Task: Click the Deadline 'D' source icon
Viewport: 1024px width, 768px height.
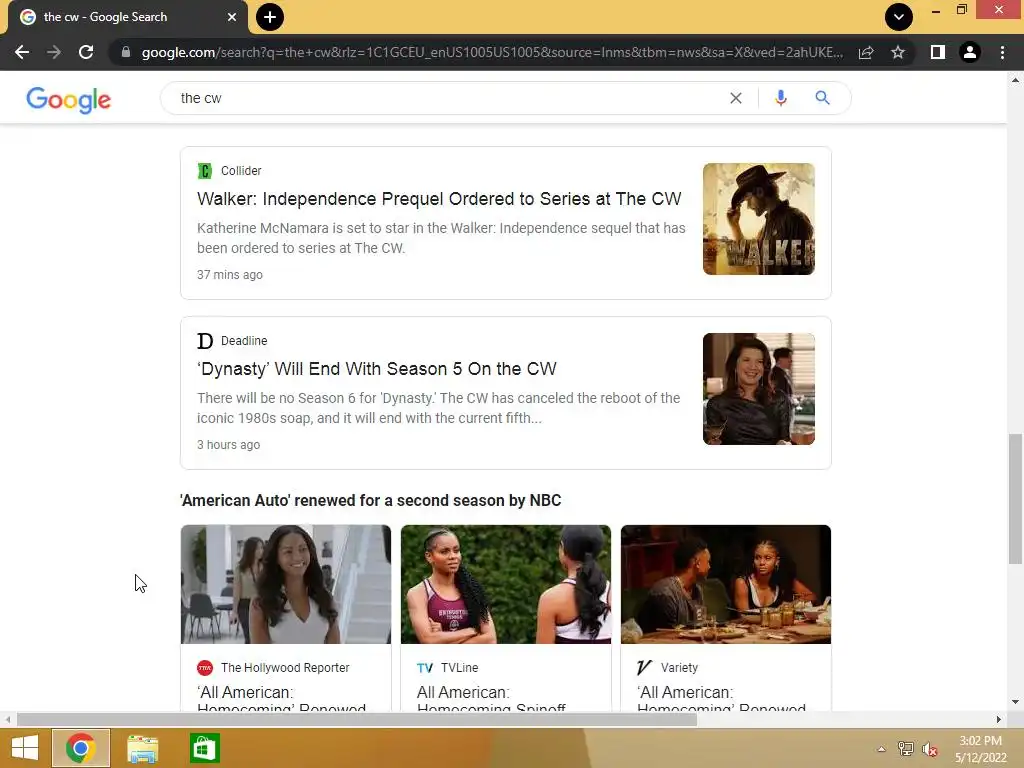Action: point(205,341)
